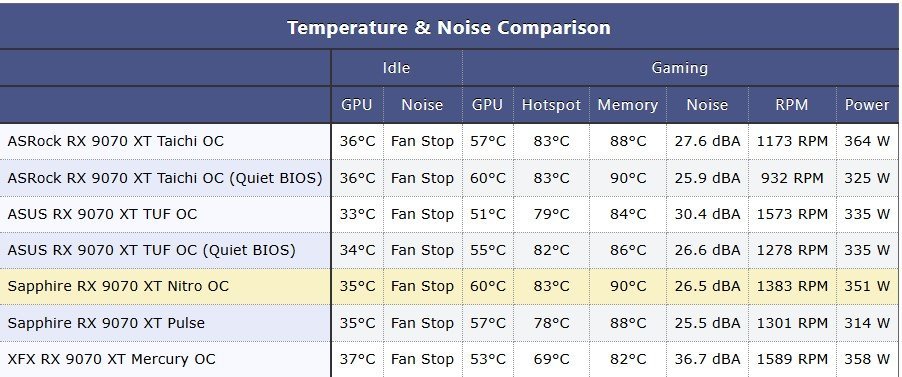Select ASRock Taichi OC (Quiet BIOS) row label

tap(165, 178)
